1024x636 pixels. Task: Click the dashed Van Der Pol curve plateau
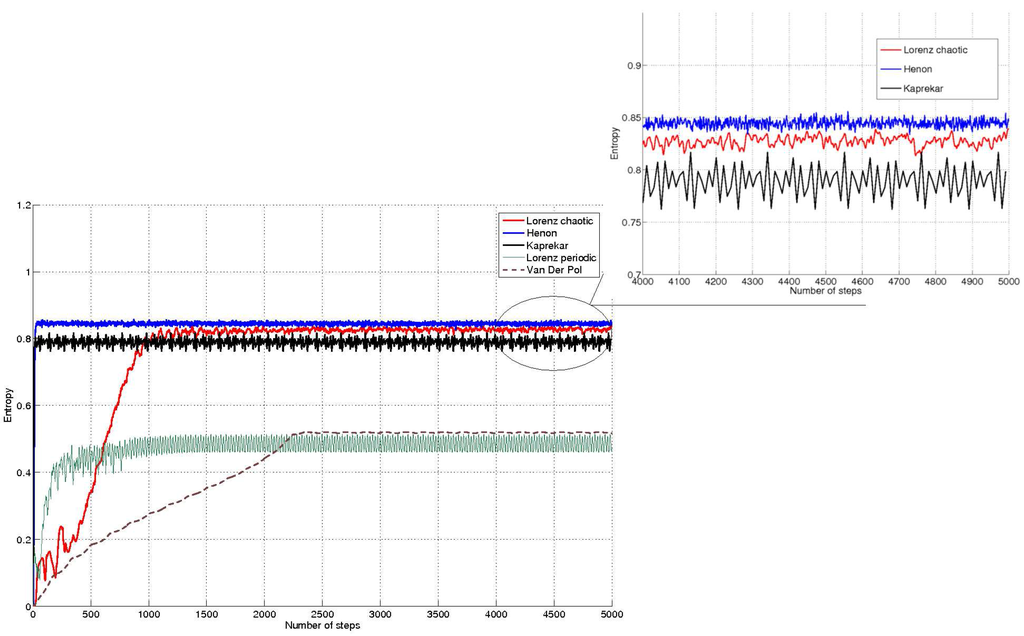(450, 432)
